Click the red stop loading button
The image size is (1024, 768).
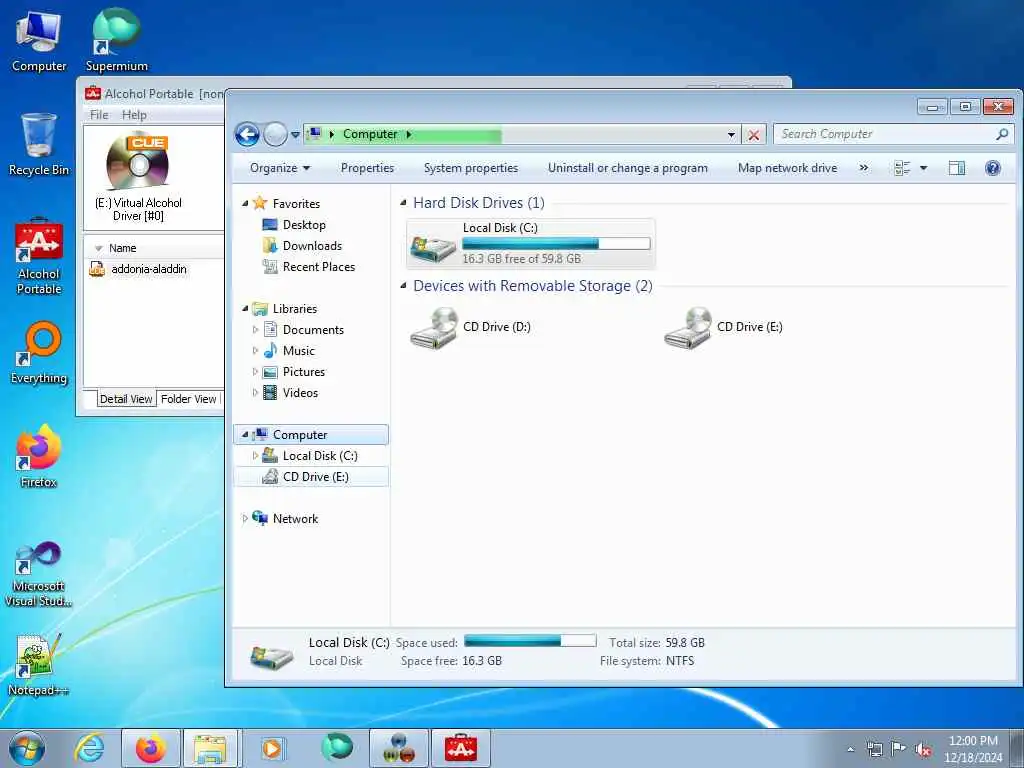click(x=753, y=135)
